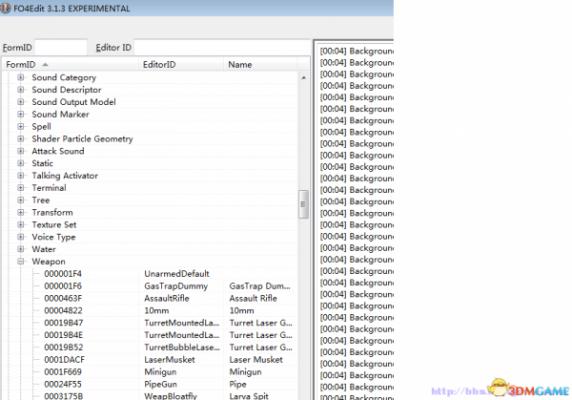
Task: Click the Editor ID search field
Action: pyautogui.click(x=222, y=47)
